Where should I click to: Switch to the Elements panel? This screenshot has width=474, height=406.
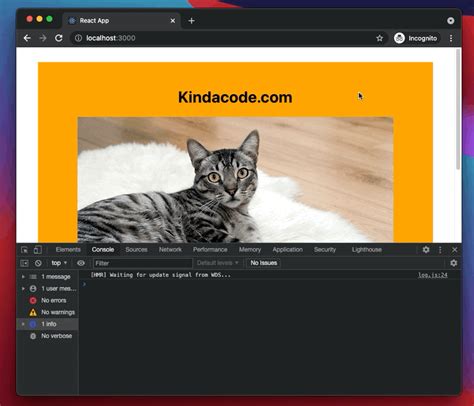(68, 250)
